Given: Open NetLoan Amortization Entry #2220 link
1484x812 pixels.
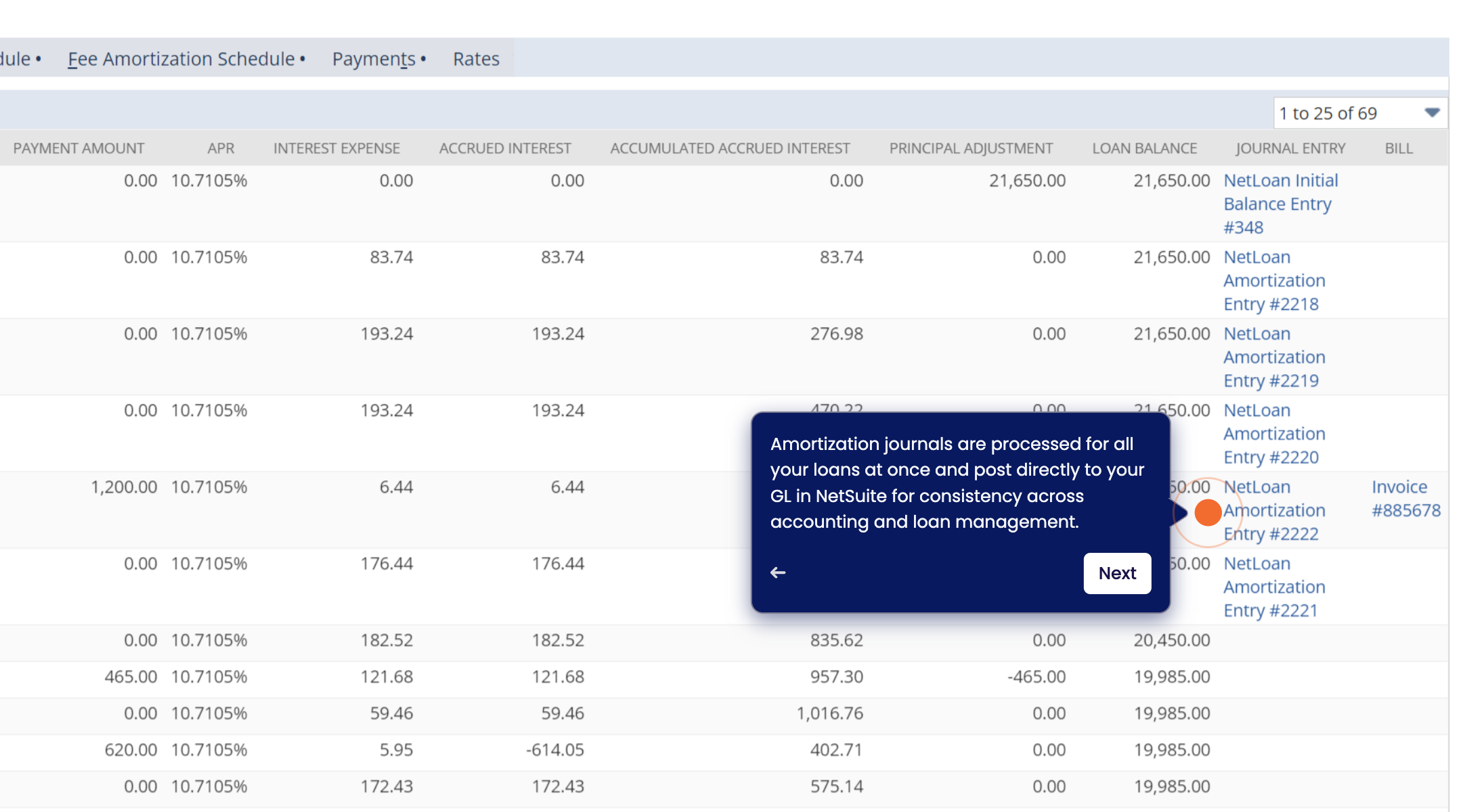Looking at the screenshot, I should click(x=1273, y=434).
